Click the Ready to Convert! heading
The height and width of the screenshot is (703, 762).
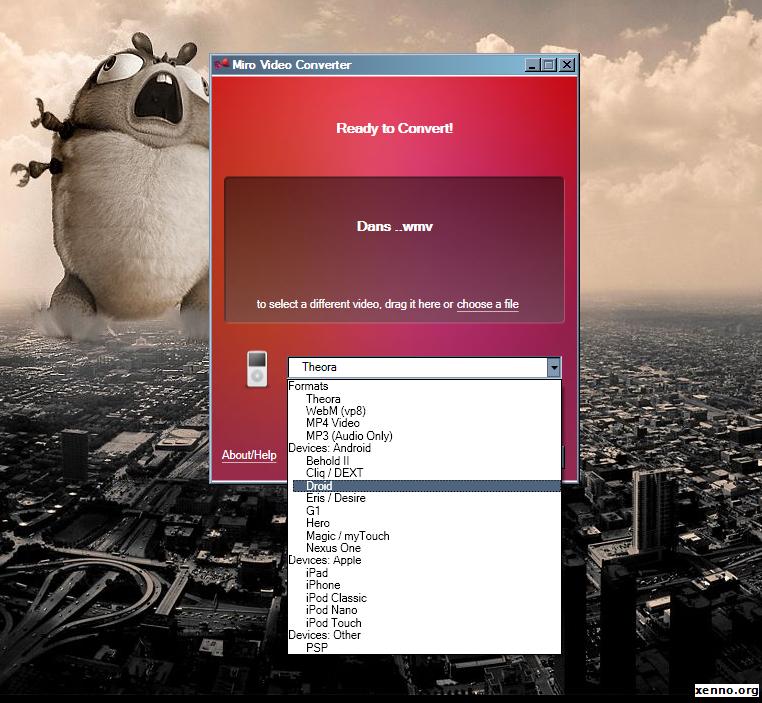[395, 128]
